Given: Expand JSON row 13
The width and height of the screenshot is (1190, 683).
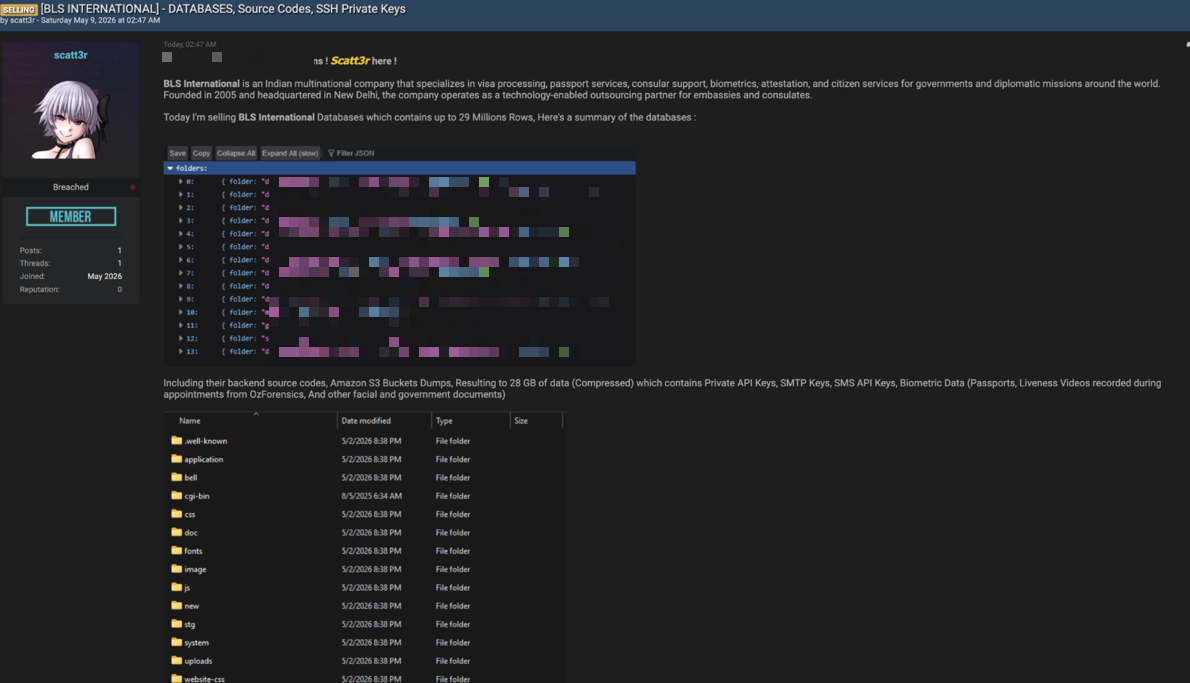Looking at the screenshot, I should point(181,351).
